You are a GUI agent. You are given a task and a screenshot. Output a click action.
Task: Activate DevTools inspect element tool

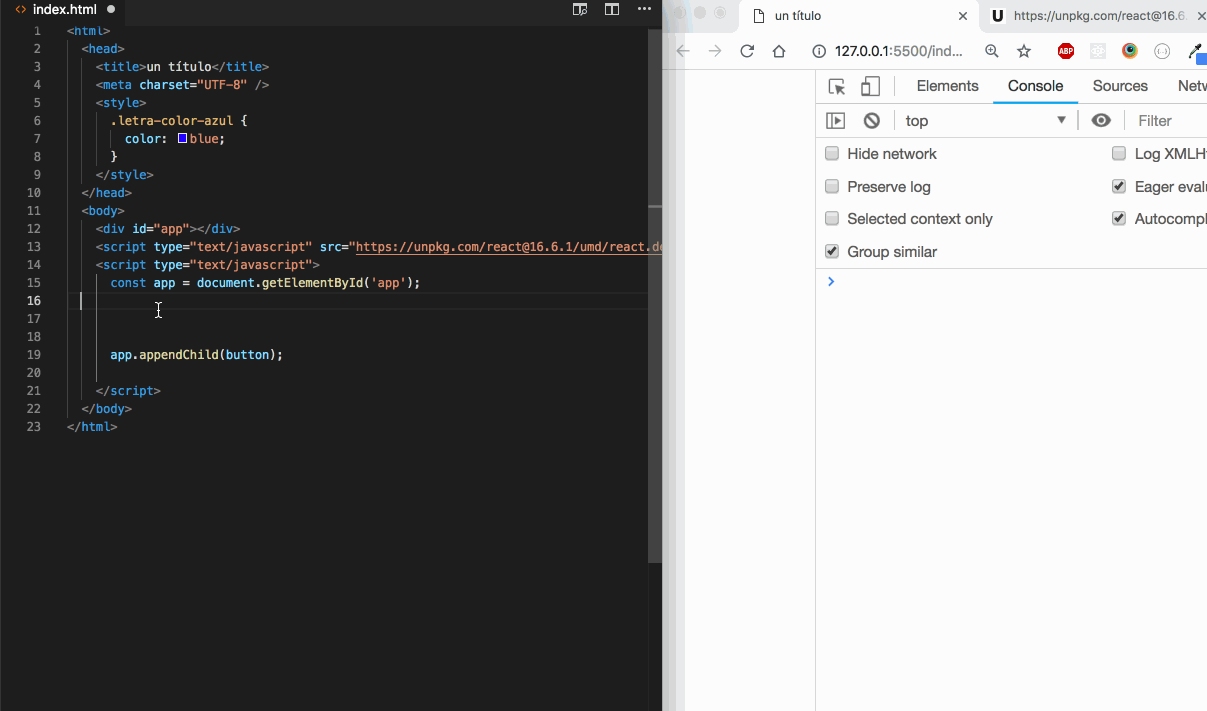point(837,86)
